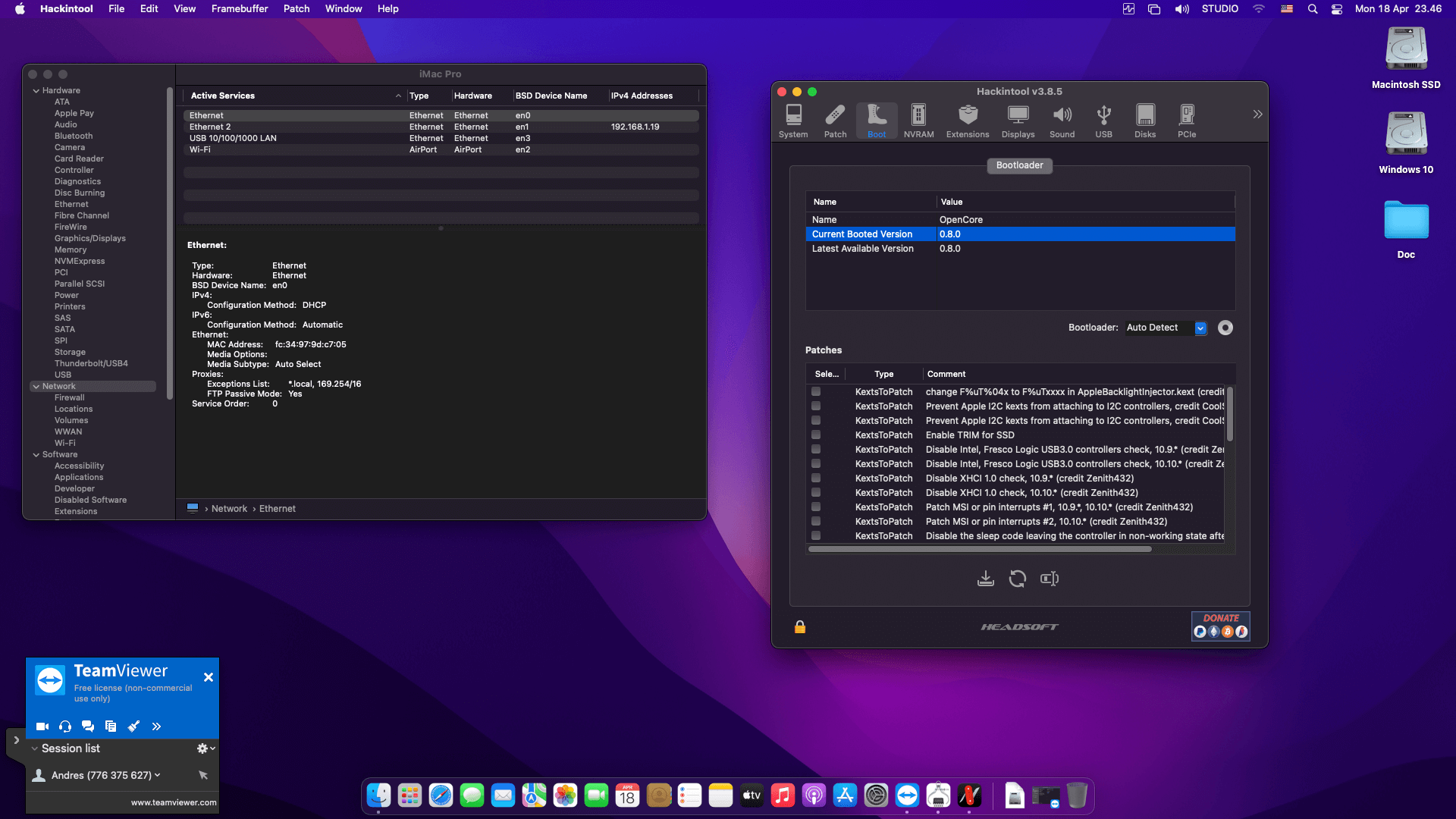The height and width of the screenshot is (819, 1456).
Task: Open the Window menu
Action: click(344, 9)
